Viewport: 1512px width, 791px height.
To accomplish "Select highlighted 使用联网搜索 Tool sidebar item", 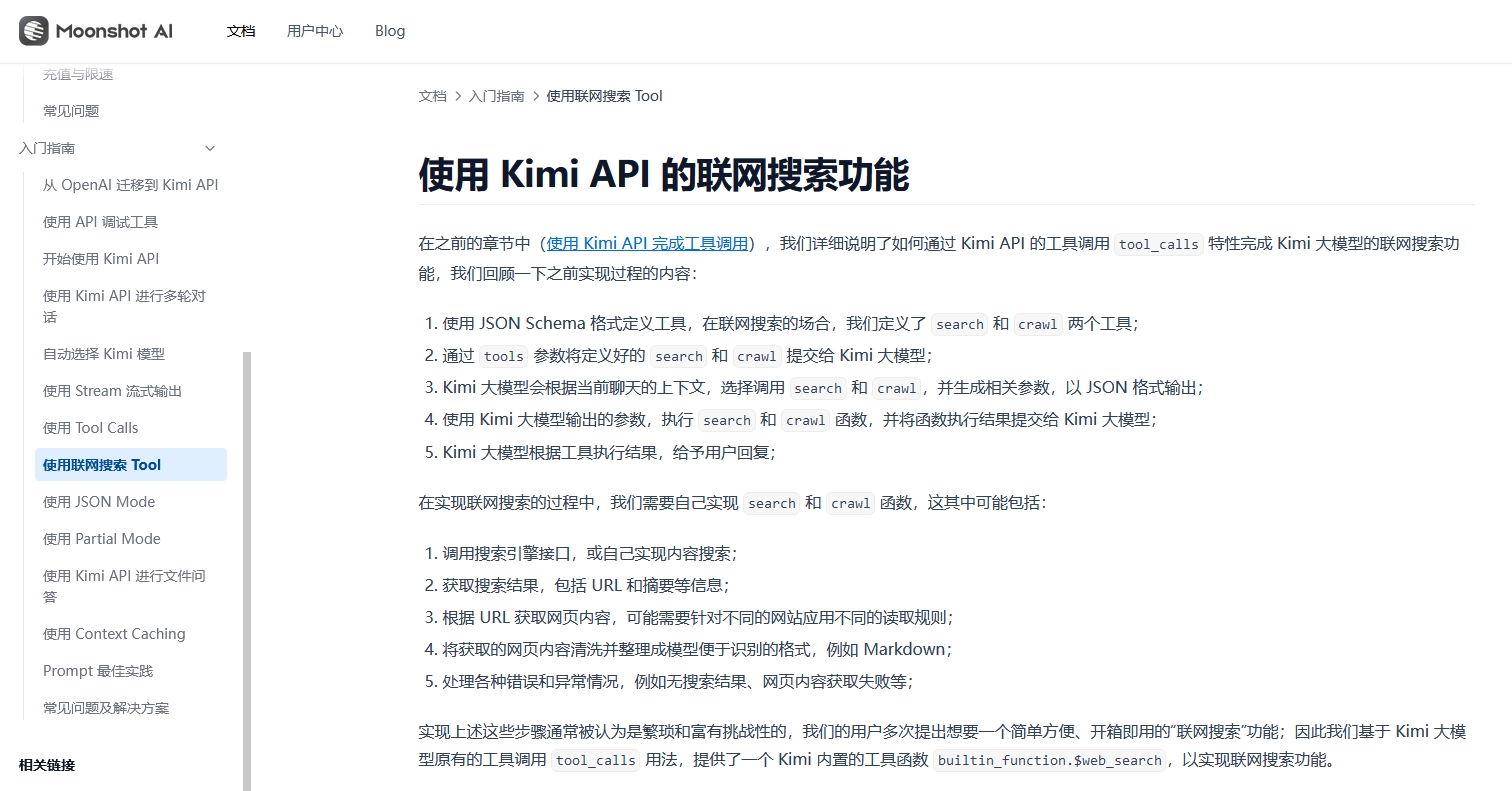I will point(131,465).
